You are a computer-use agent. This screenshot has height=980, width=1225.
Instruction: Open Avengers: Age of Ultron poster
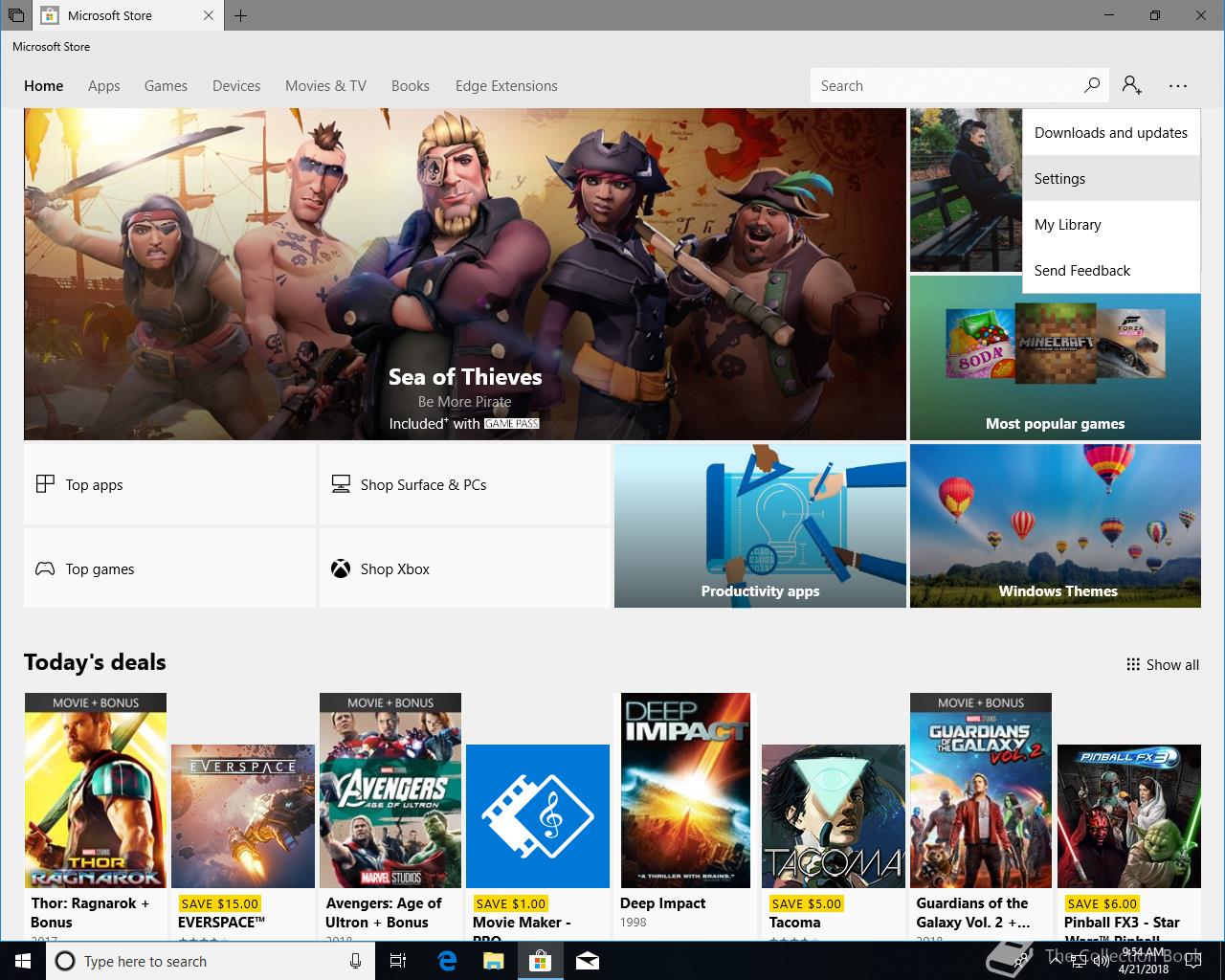click(390, 791)
